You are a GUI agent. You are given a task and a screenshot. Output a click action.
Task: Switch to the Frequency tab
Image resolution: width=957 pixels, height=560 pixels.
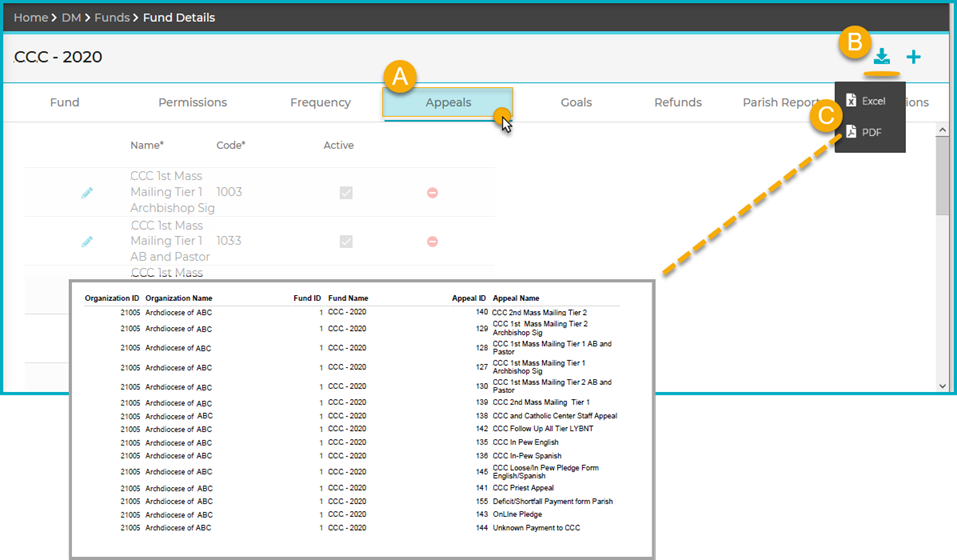(x=320, y=102)
